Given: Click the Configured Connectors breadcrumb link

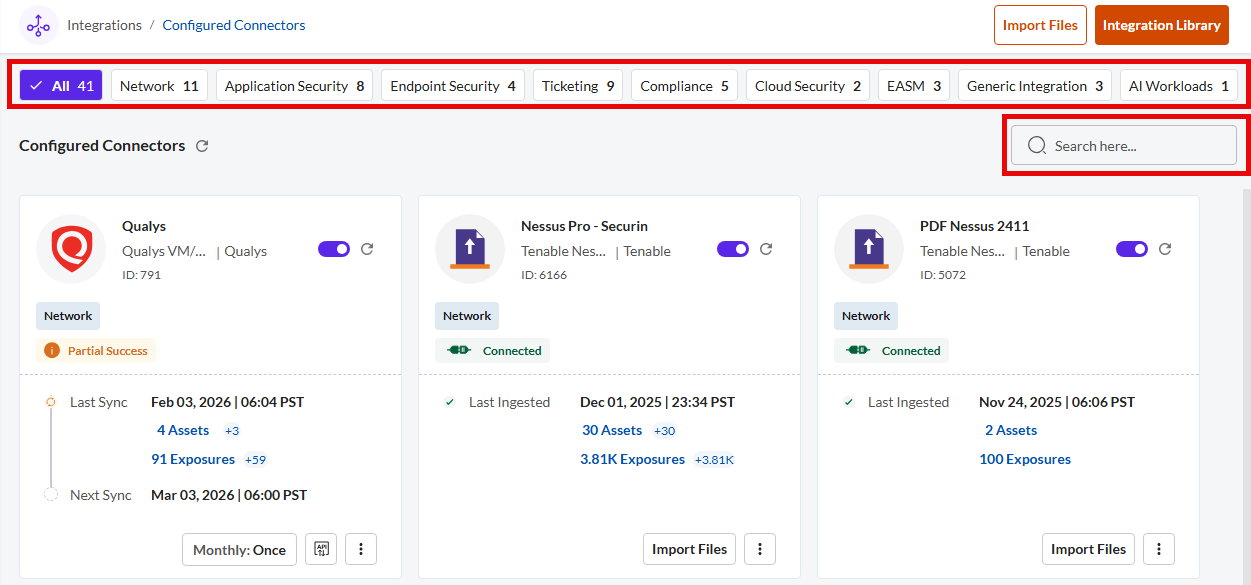Looking at the screenshot, I should [234, 25].
